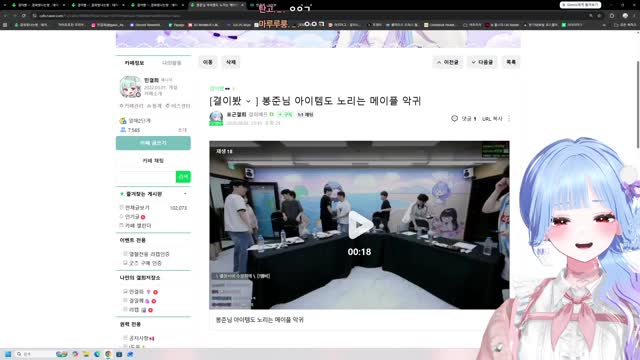This screenshot has height=360, width=640.
Task: Click the browser reload icon
Action: [x=24, y=16]
